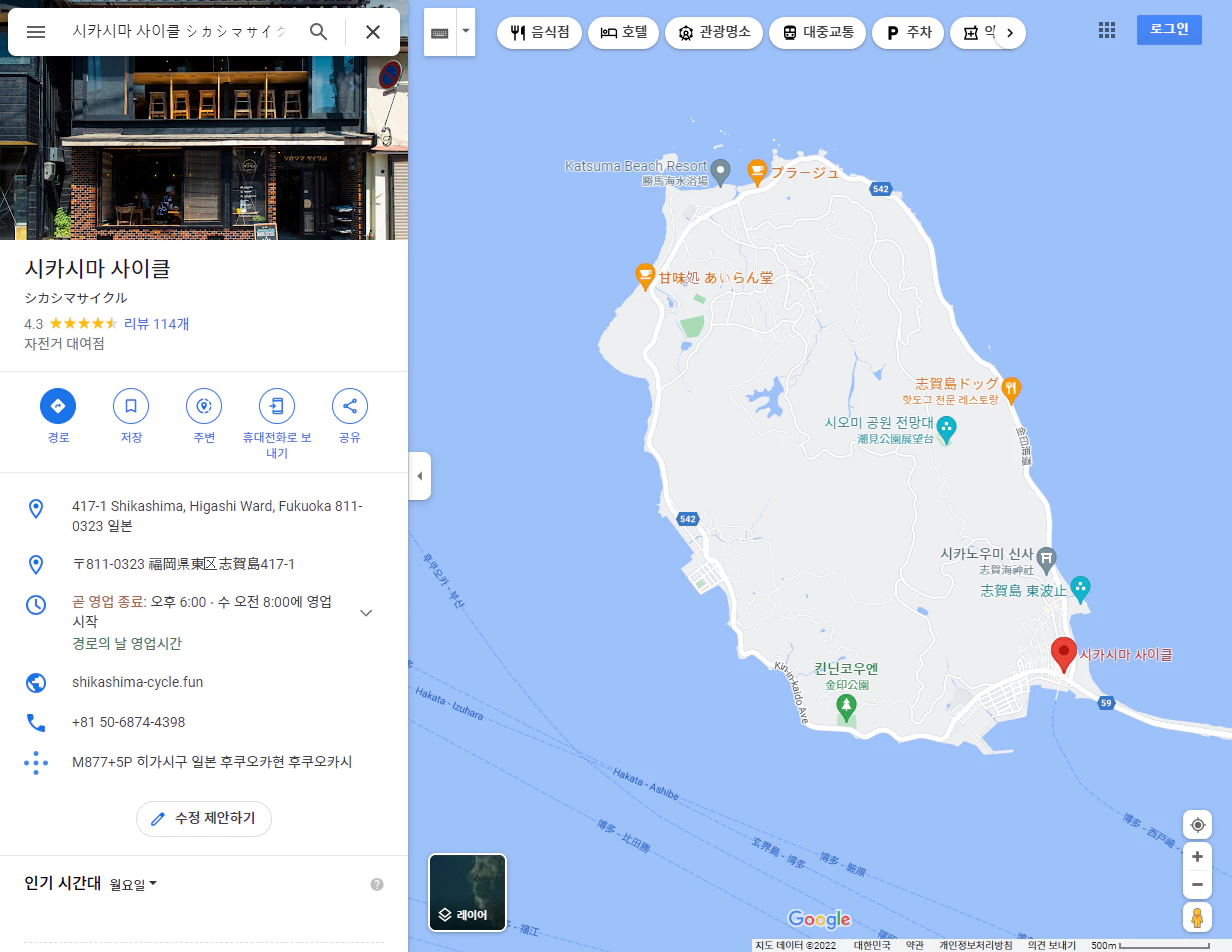The height and width of the screenshot is (952, 1232).
Task: Show more category chips with right arrow
Action: [x=1010, y=33]
